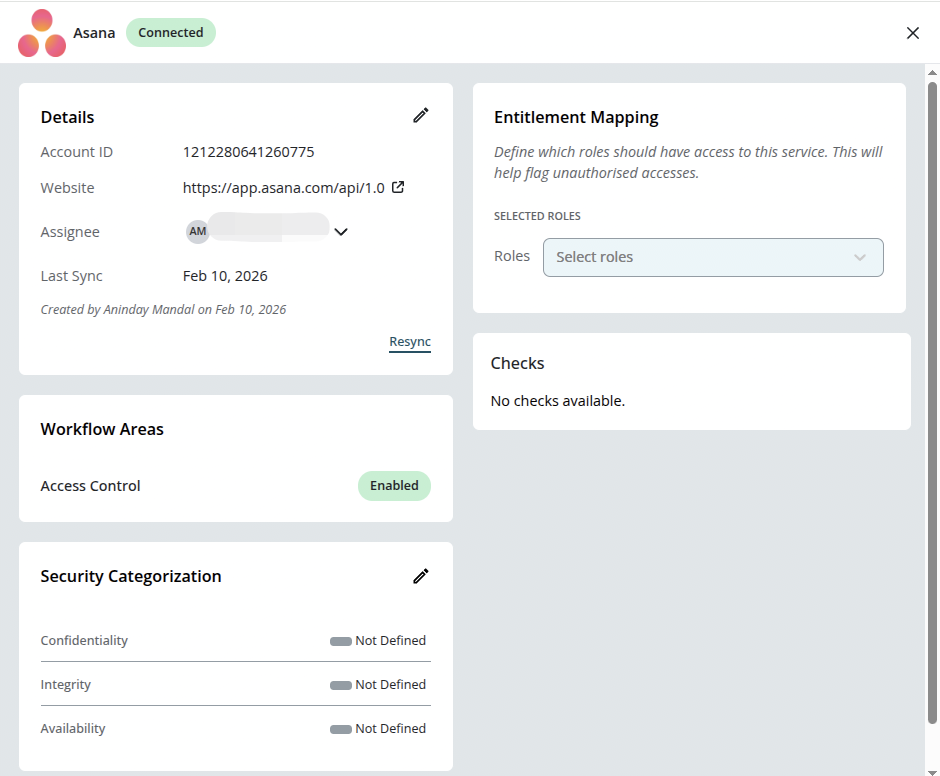940x776 pixels.
Task: Click the Resync link
Action: coord(409,341)
